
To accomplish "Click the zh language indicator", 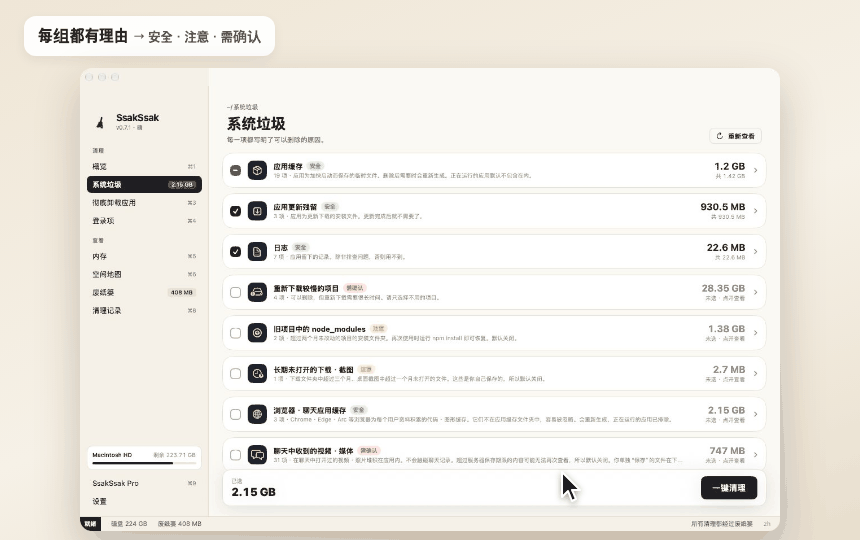I will click(x=767, y=524).
